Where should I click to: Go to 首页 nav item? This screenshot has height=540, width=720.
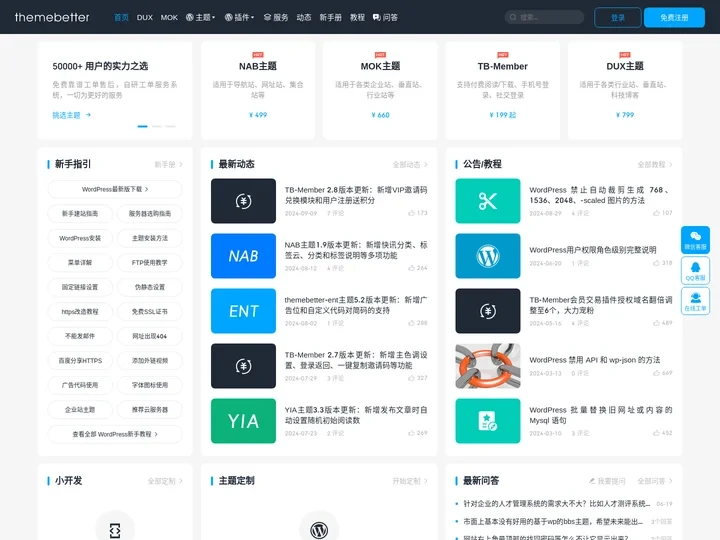pos(121,17)
